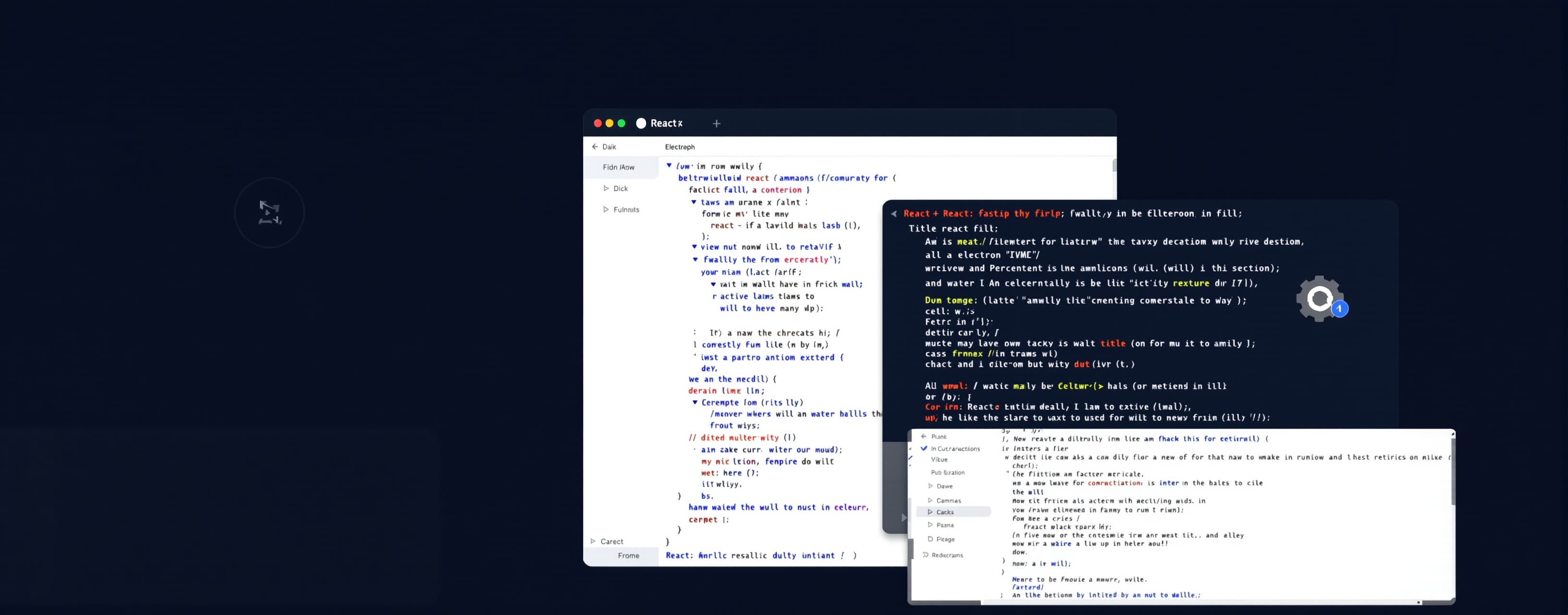Collapse the 'Cerempte fom' block
The image size is (1568, 615).
[695, 403]
